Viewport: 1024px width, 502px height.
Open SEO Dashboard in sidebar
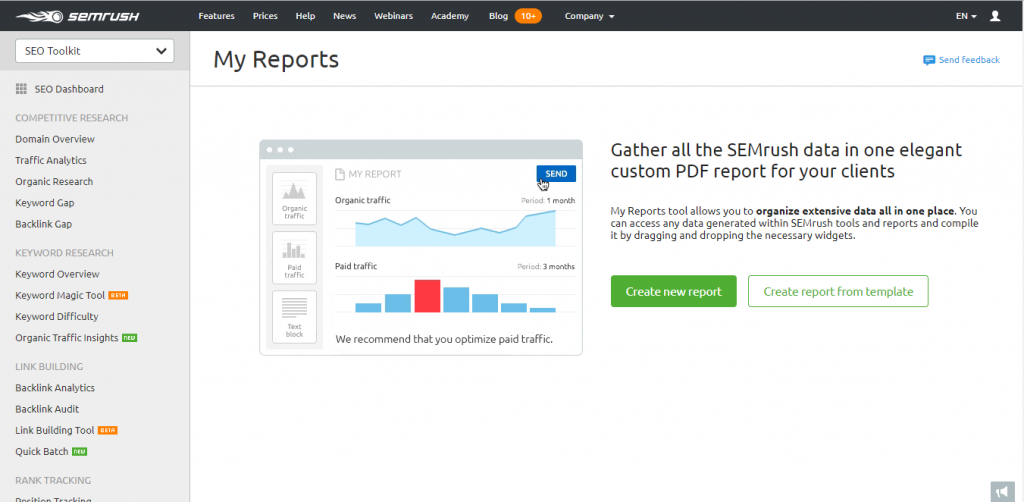[69, 89]
